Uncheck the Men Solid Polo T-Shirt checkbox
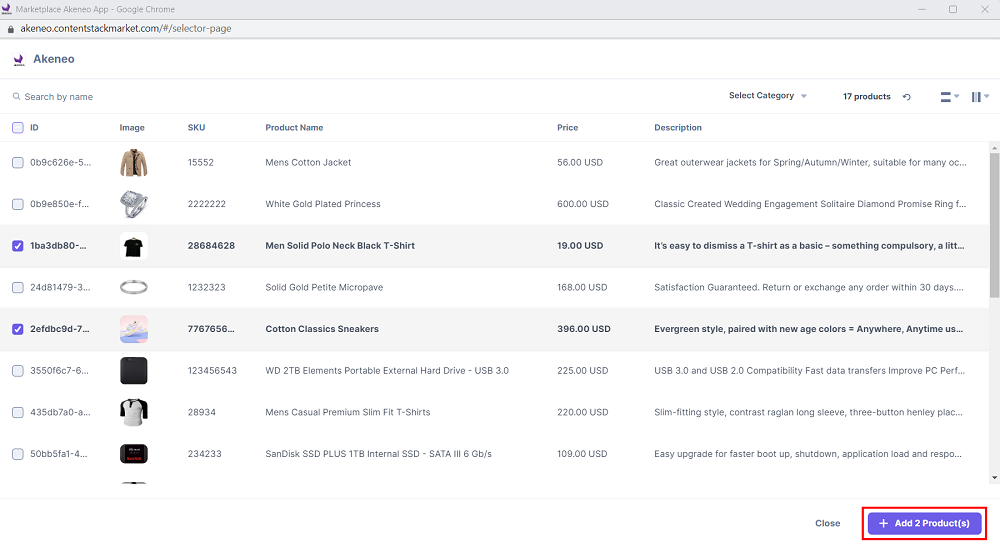The width and height of the screenshot is (1000, 558). point(18,246)
